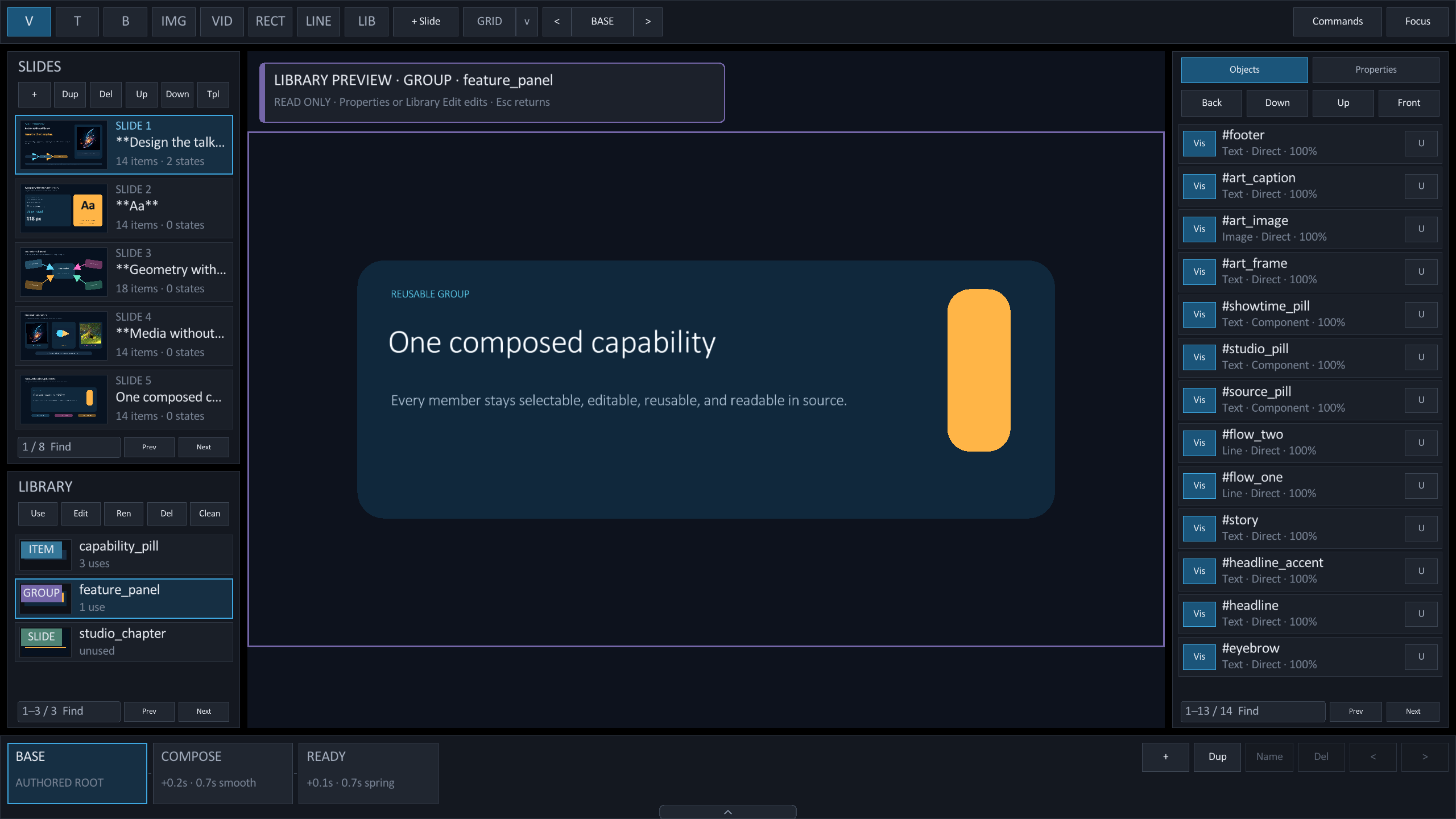
Task: Click the objects Find input field
Action: 1253,712
